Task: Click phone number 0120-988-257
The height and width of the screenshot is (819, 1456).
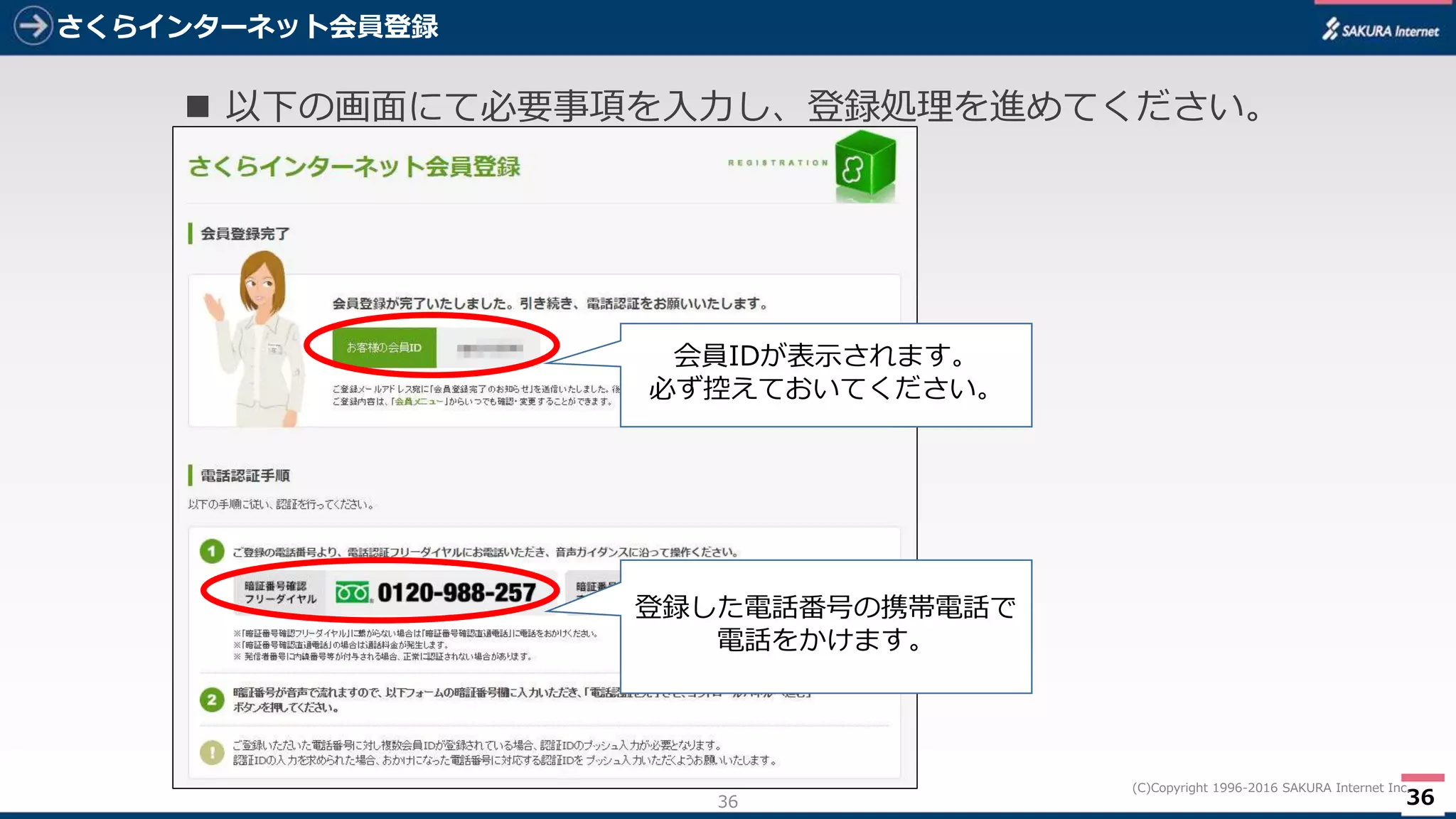Action: (x=456, y=592)
